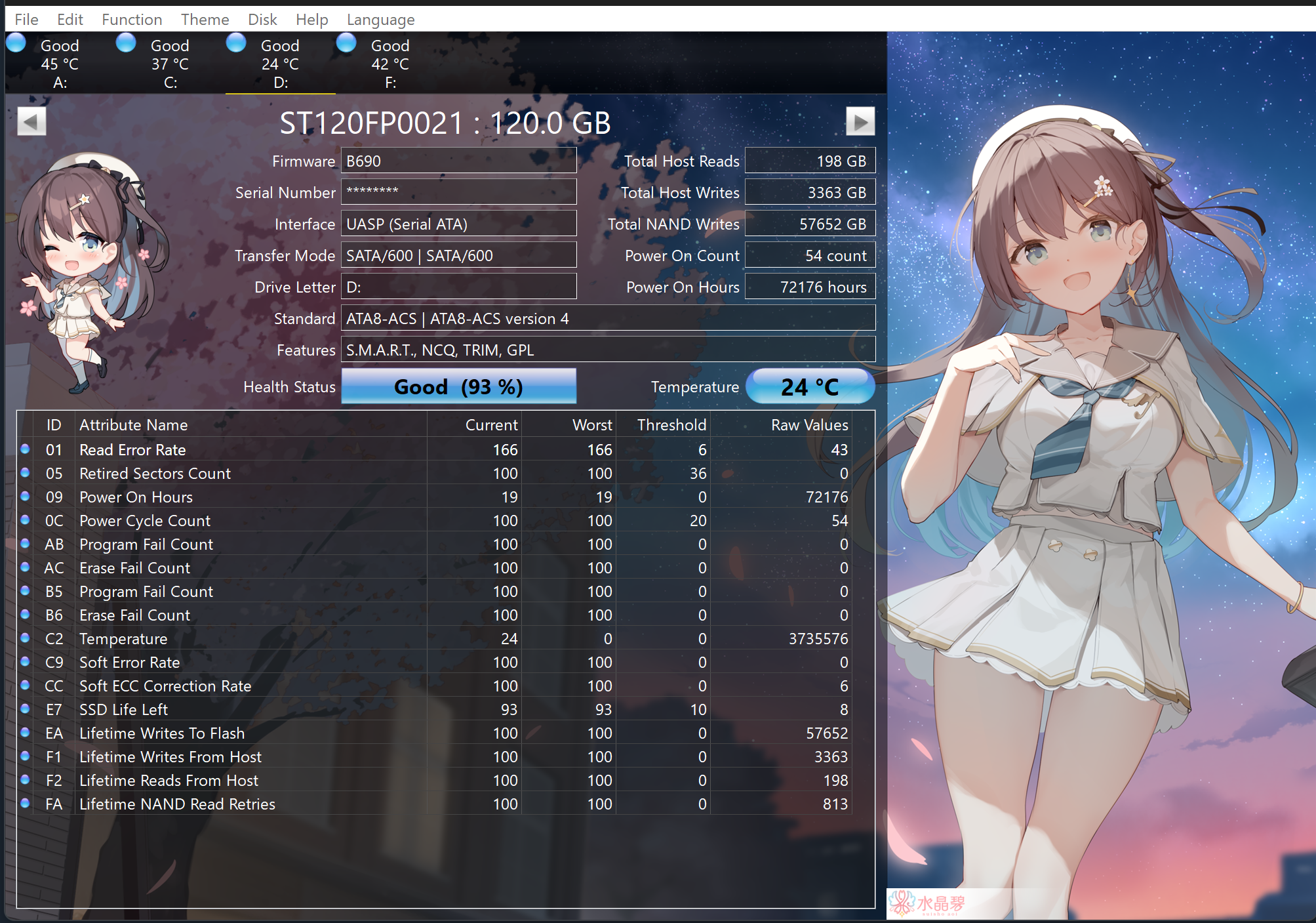Click the Read Error Rate status indicator dot

25,449
